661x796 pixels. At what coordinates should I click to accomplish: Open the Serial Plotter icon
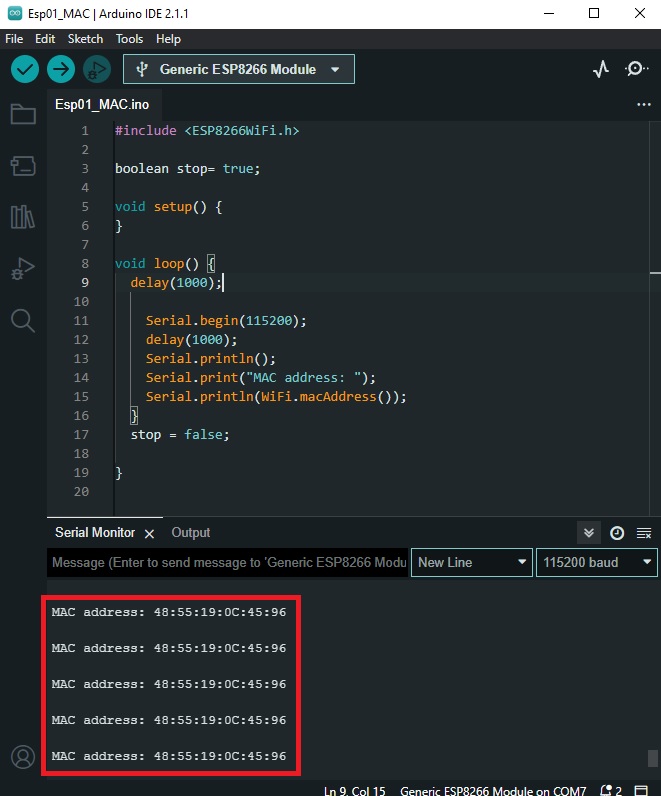pyautogui.click(x=601, y=69)
